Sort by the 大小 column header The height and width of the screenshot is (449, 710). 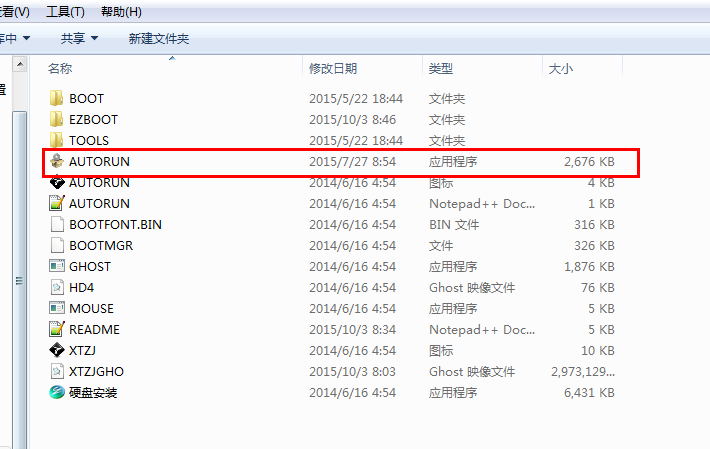tap(560, 68)
